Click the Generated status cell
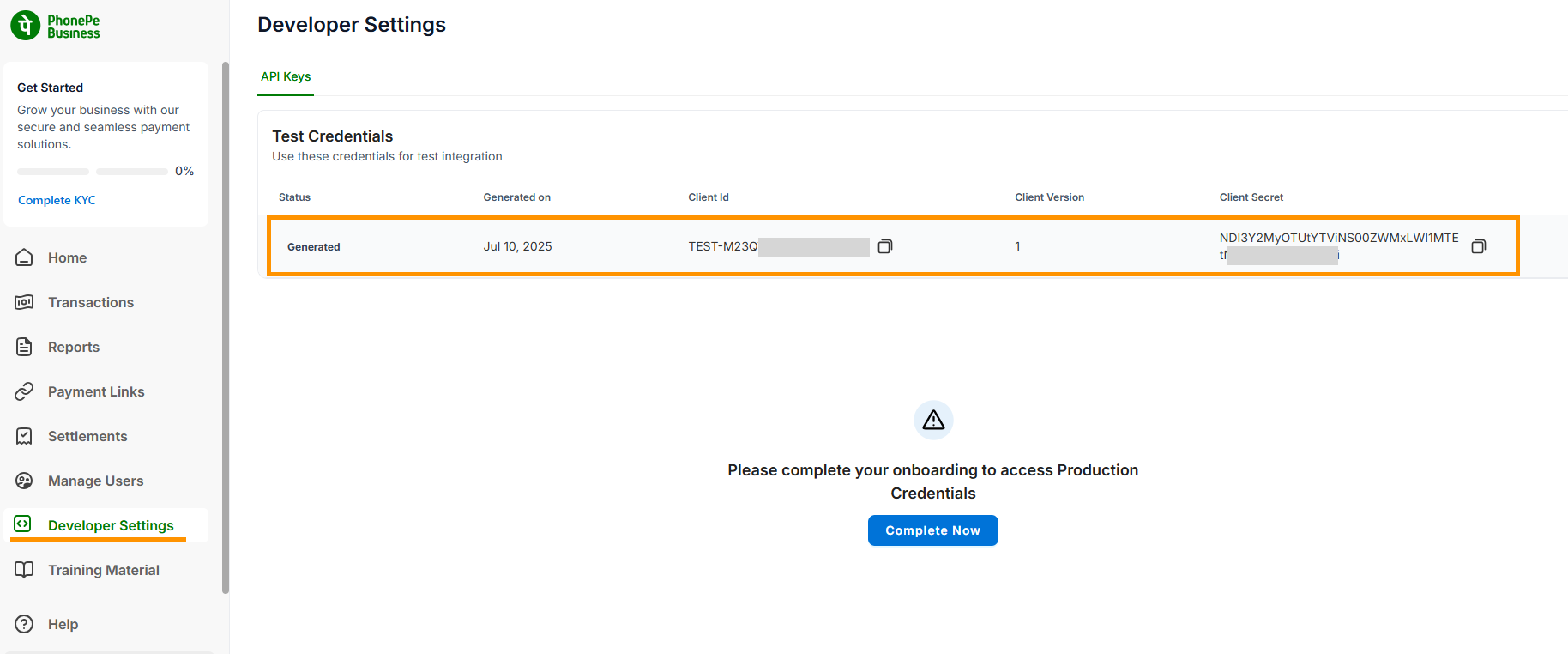This screenshot has height=654, width=1568. (x=314, y=247)
